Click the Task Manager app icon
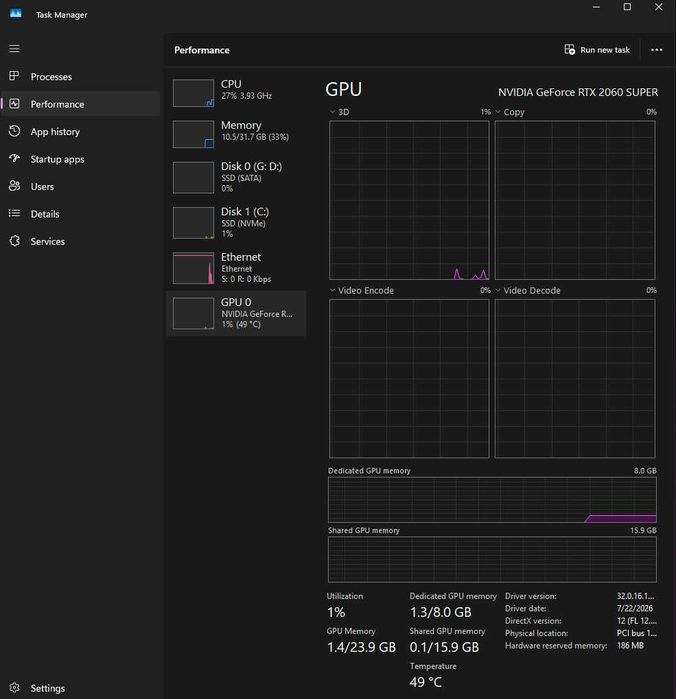Image resolution: width=676 pixels, height=699 pixels. (16, 13)
